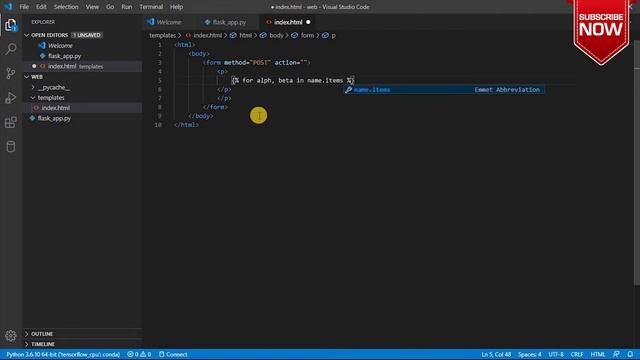Viewport: 640px width, 360px height.
Task: Expand the Outline section
Action: 42,334
